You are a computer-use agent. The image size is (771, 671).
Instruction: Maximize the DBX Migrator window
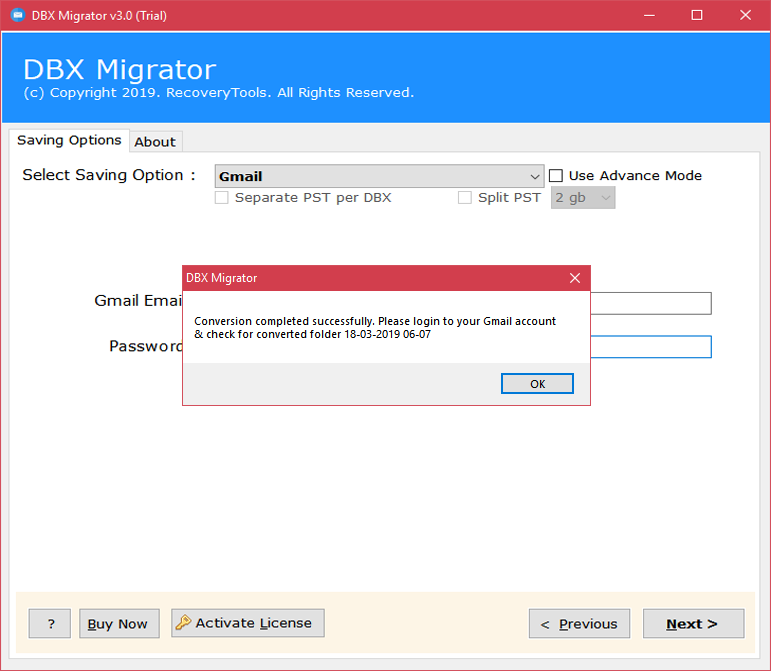pos(697,15)
